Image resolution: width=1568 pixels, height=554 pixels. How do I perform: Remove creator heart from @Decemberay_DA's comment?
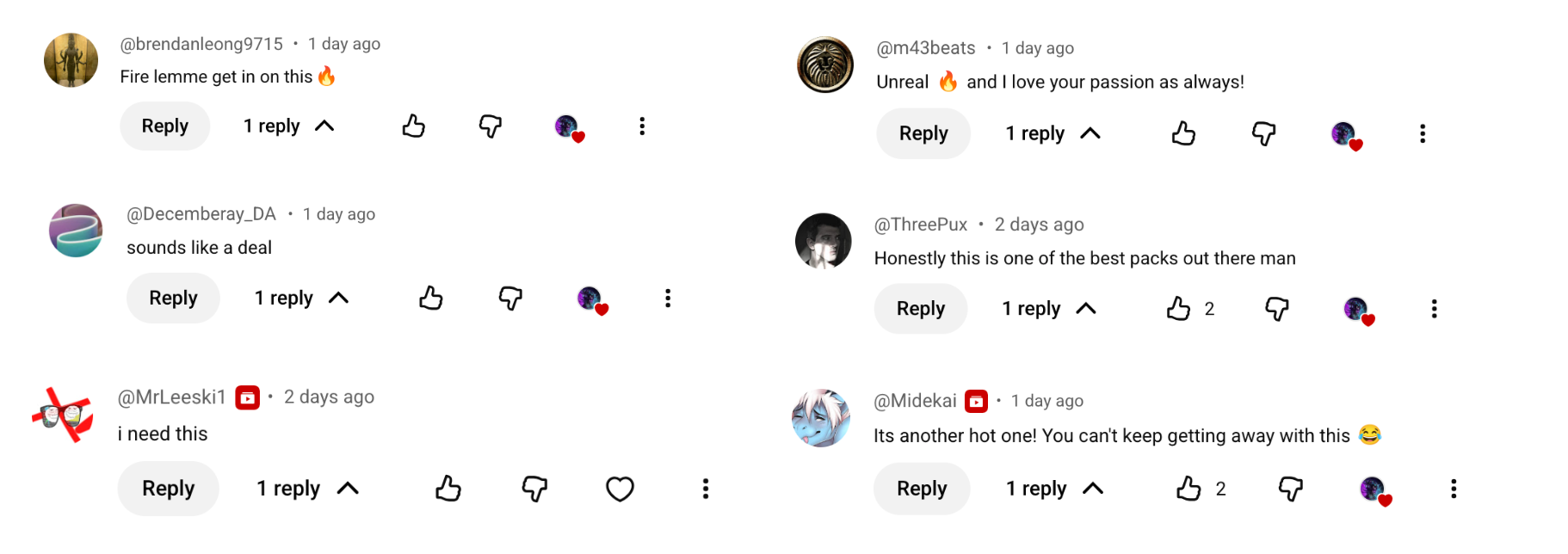(592, 300)
